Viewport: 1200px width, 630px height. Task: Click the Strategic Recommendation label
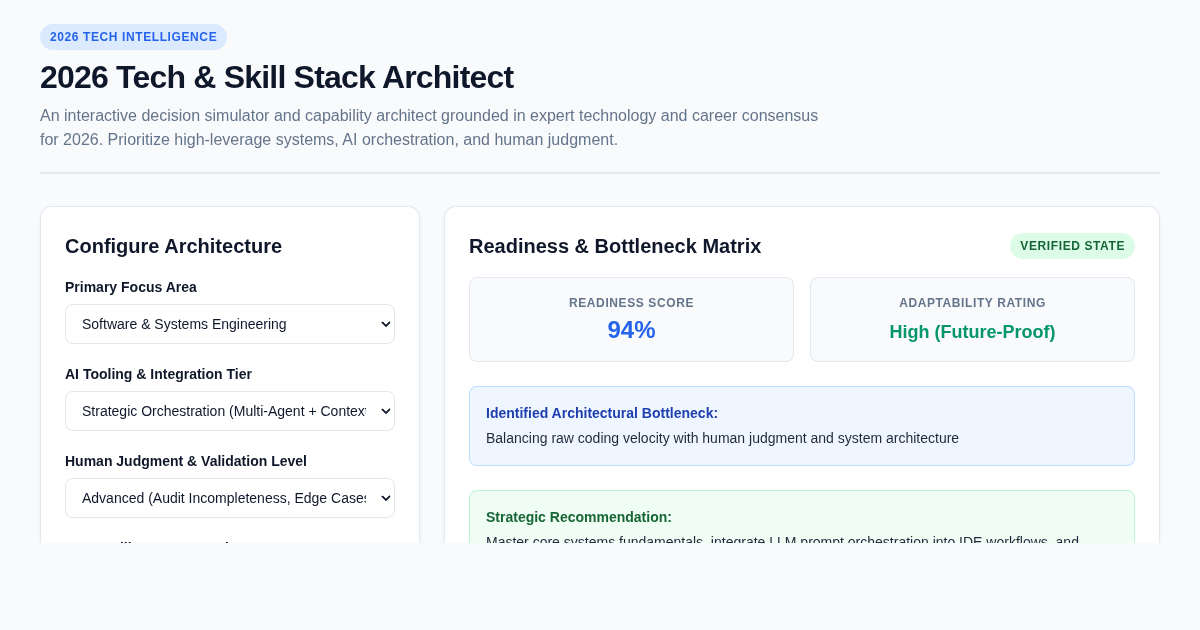click(579, 517)
